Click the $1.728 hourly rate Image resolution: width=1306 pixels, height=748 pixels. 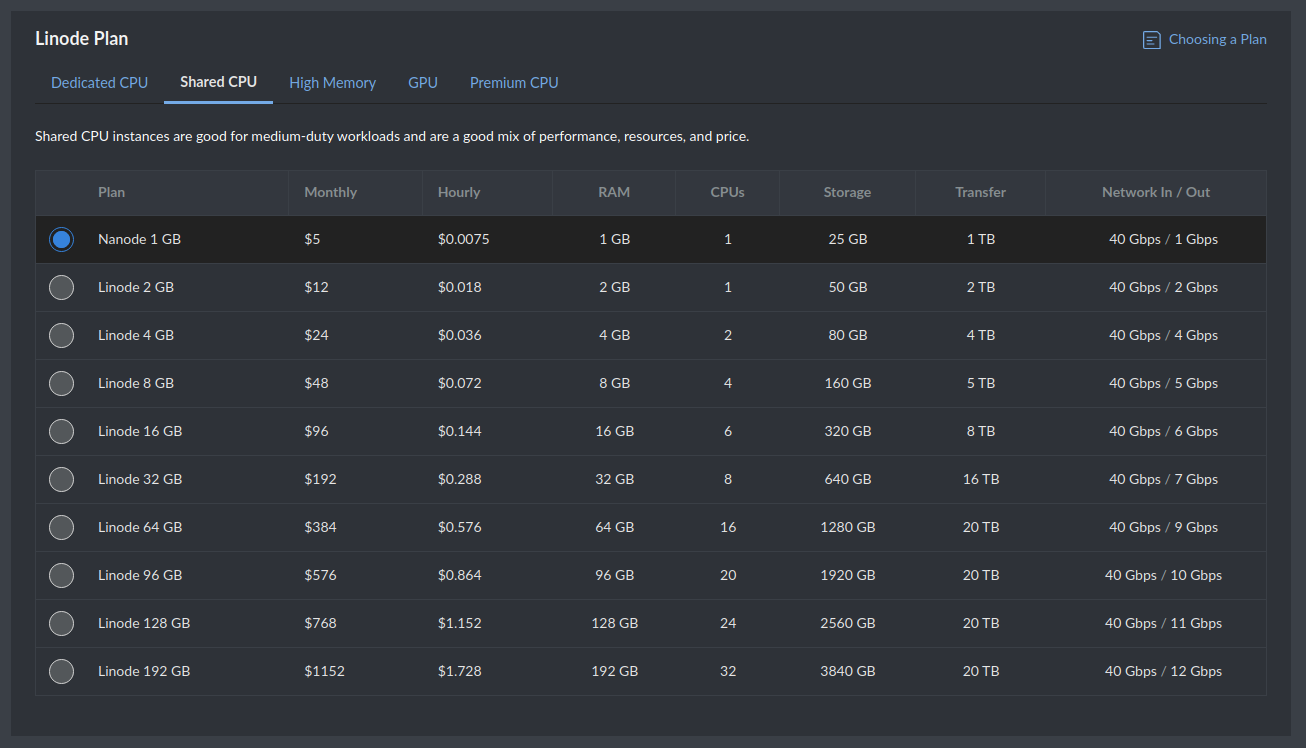(459, 672)
